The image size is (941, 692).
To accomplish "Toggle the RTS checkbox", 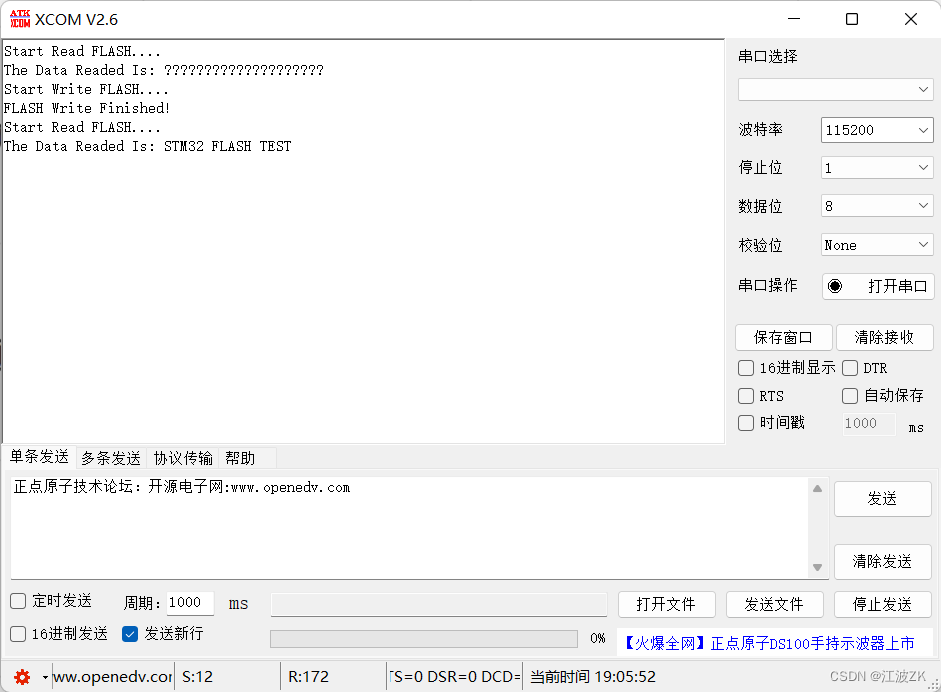I will click(746, 395).
